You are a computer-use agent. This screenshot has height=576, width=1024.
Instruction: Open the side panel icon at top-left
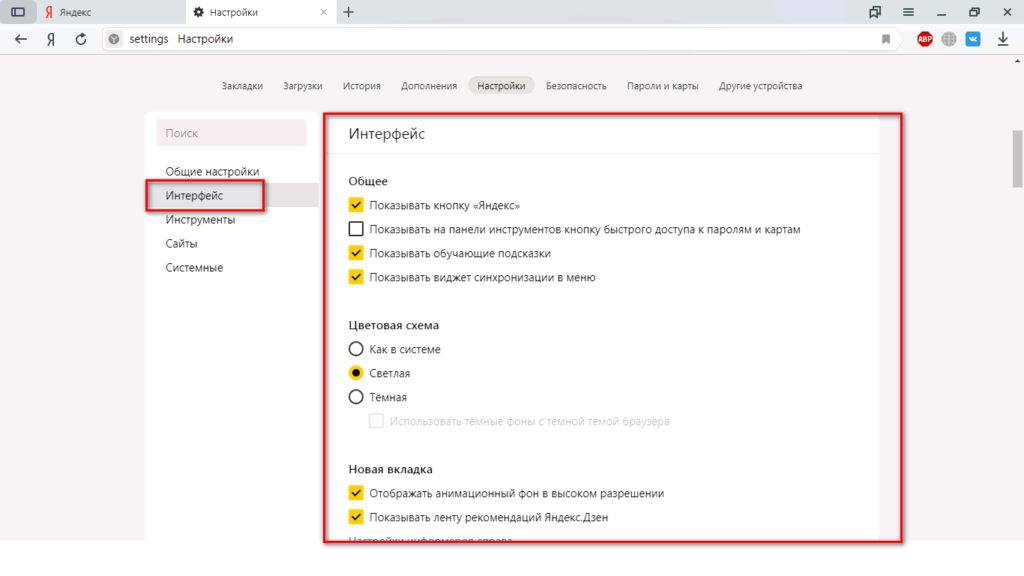(18, 12)
